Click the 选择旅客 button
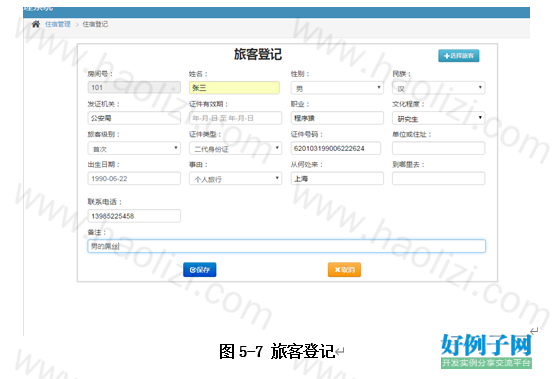The image size is (557, 379). (x=459, y=56)
